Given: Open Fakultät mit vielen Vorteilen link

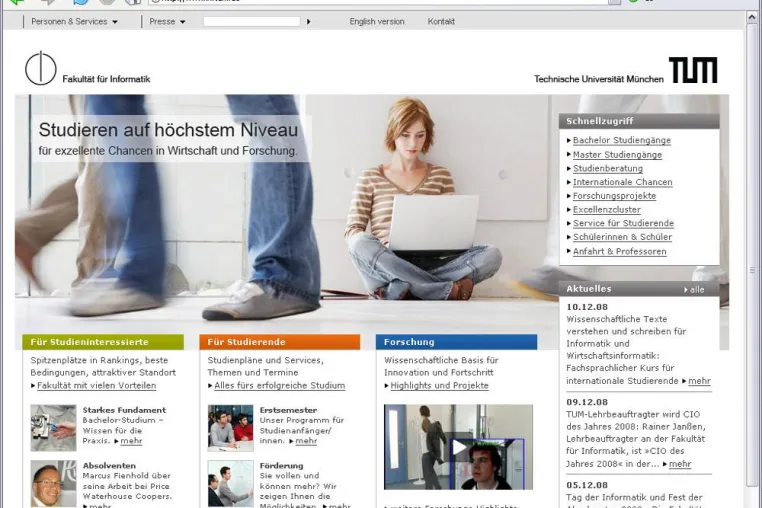Looking at the screenshot, I should tap(96, 385).
